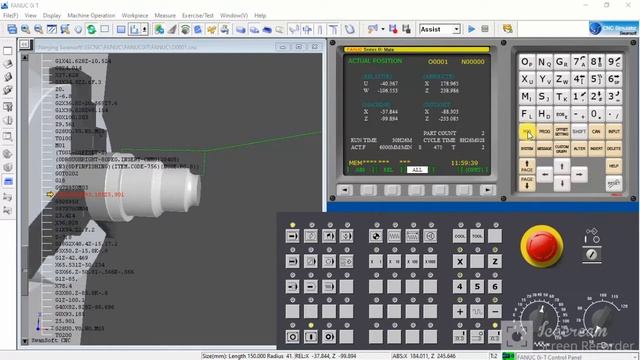Select the Z axis button on panel
Image resolution: width=640 pixels, height=360 pixels.
pyautogui.click(x=495, y=262)
